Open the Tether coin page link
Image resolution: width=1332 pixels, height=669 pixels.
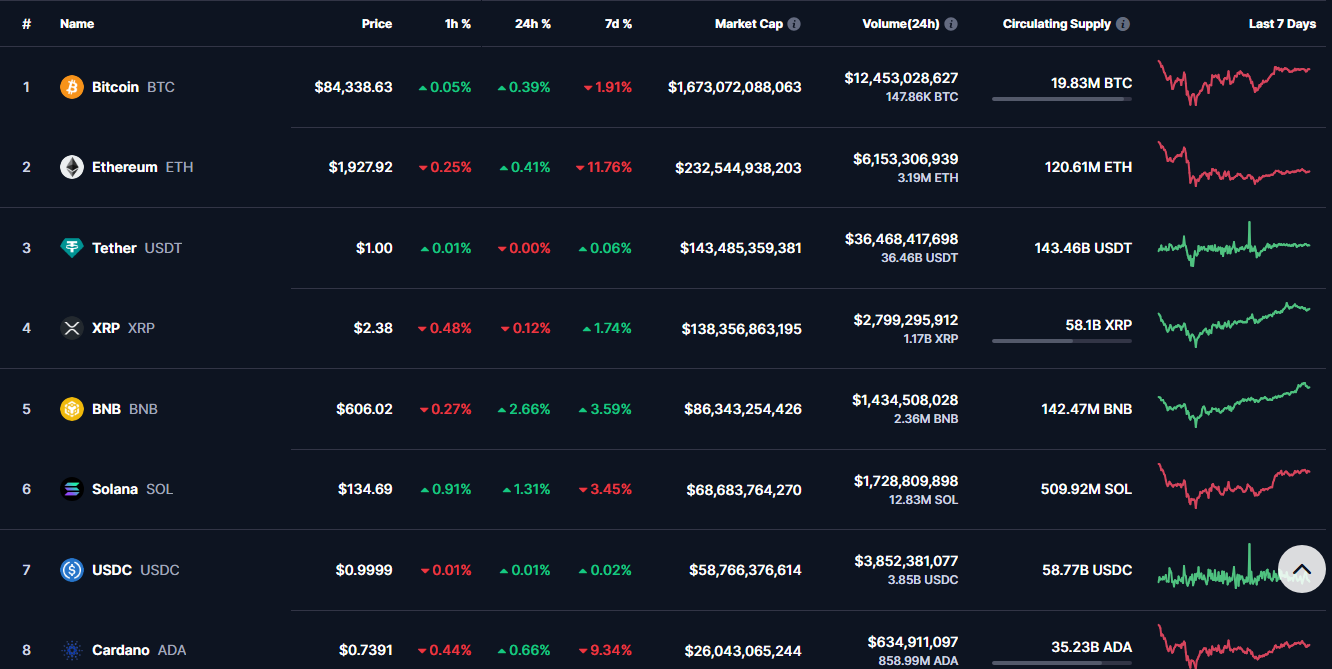click(x=137, y=248)
